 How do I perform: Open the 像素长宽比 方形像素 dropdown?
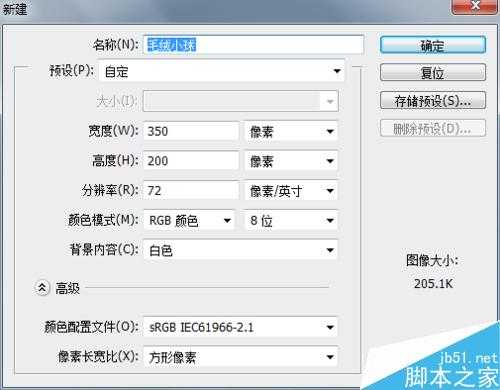click(240, 357)
